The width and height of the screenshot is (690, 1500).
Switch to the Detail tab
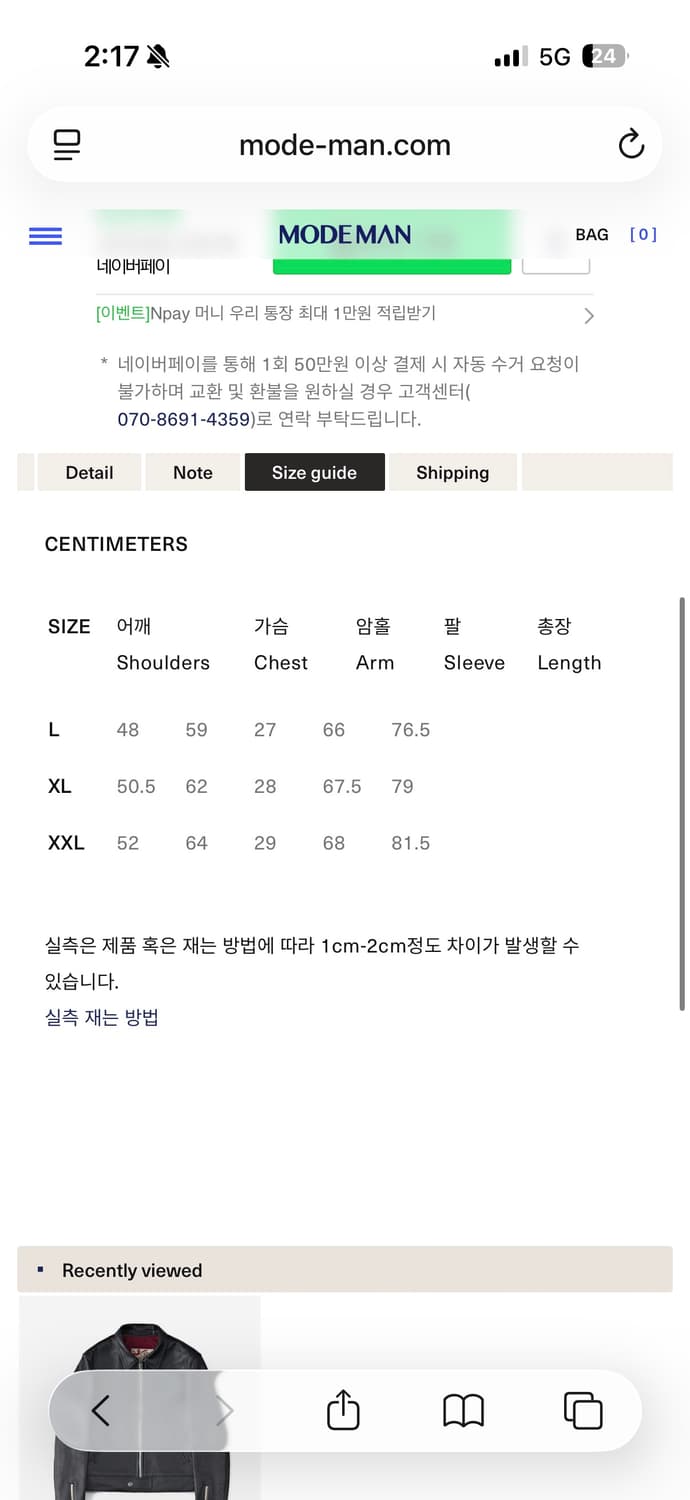coord(89,473)
